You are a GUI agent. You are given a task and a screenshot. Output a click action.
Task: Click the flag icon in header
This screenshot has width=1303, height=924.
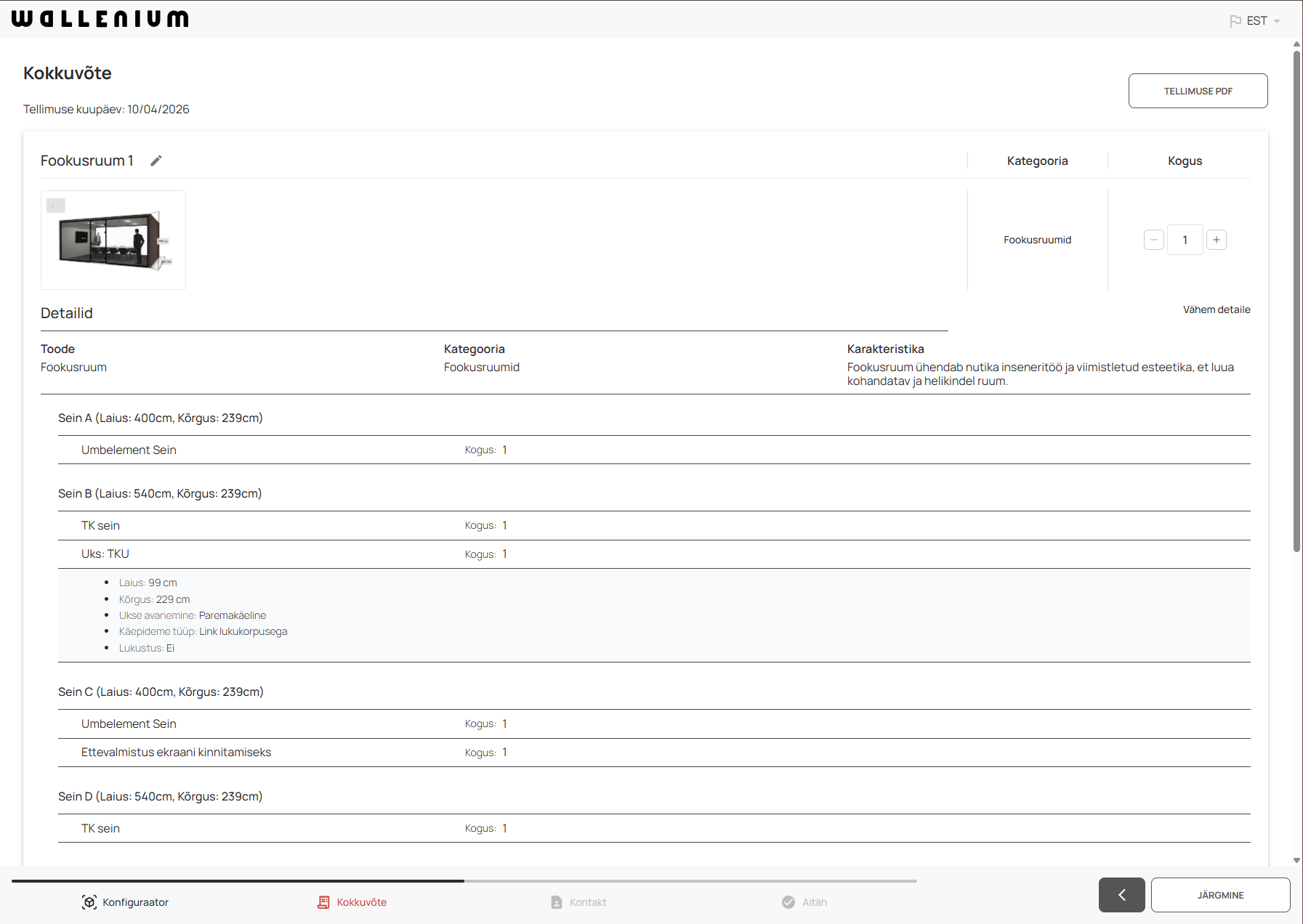click(x=1235, y=21)
